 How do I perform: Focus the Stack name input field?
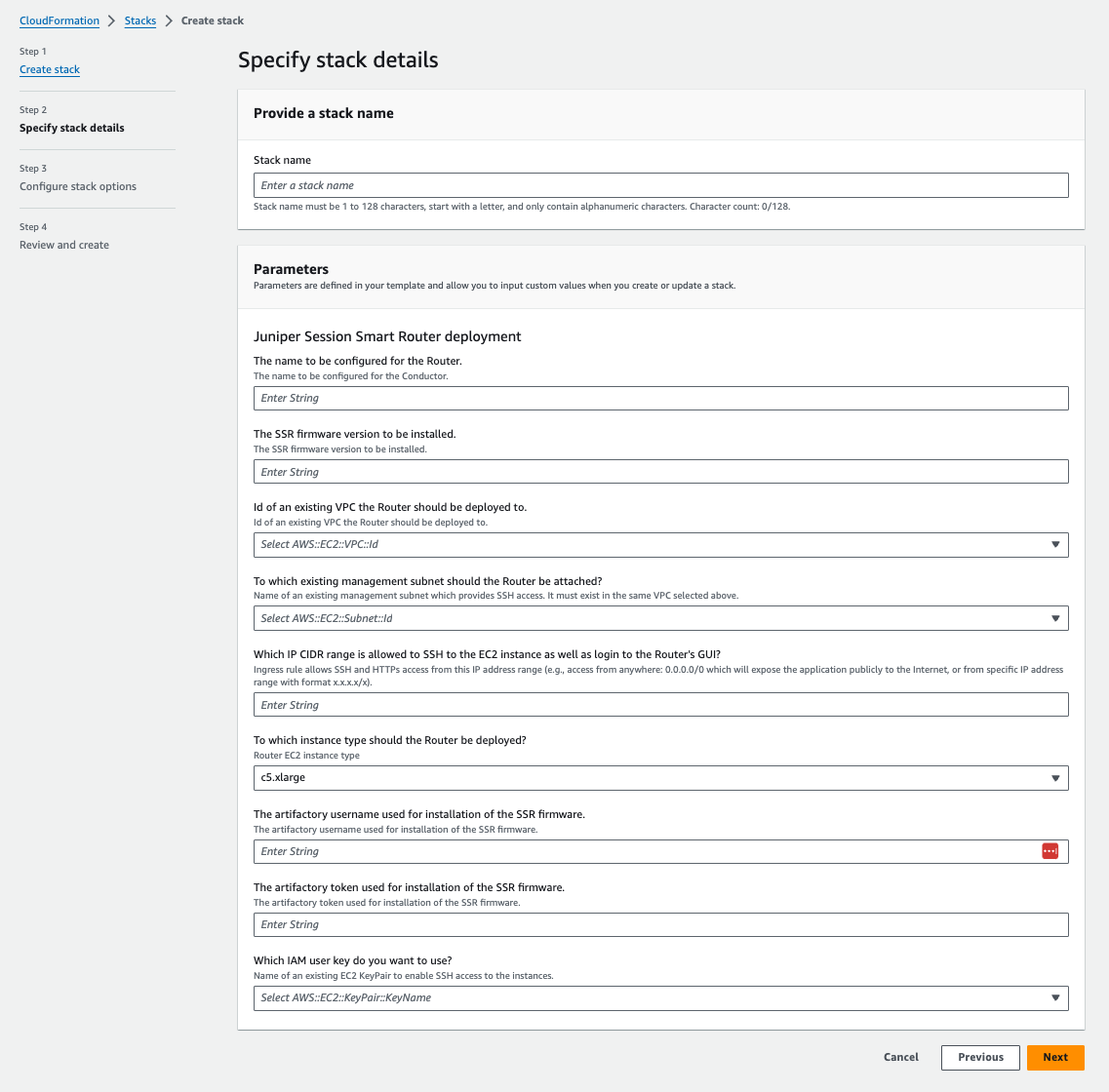[x=660, y=185]
